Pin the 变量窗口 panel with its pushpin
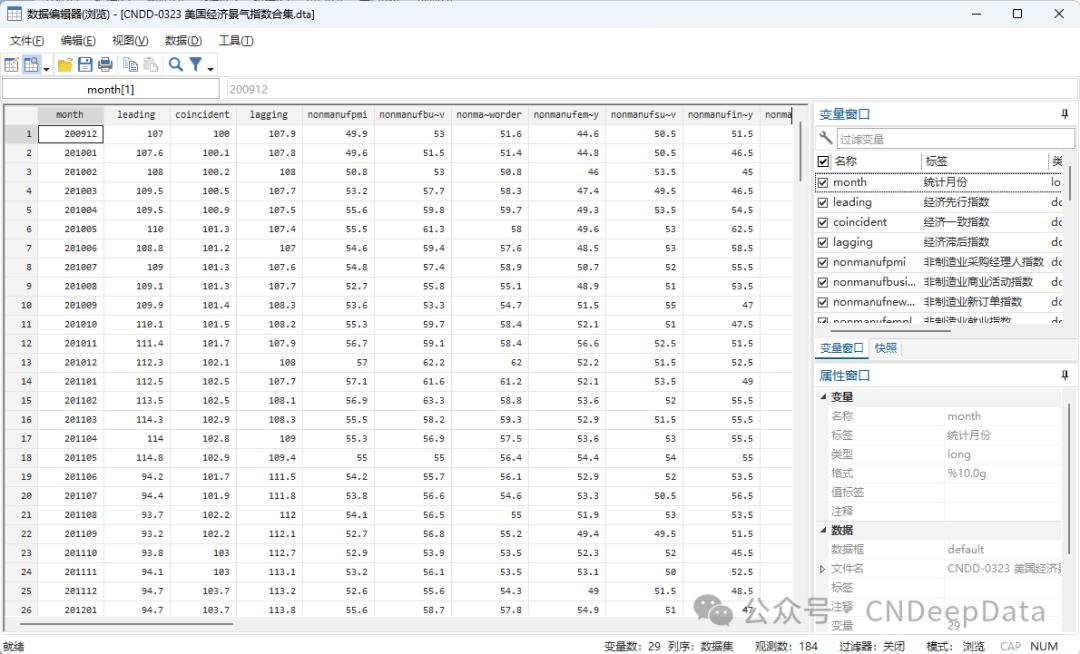1080x654 pixels. click(x=1065, y=114)
